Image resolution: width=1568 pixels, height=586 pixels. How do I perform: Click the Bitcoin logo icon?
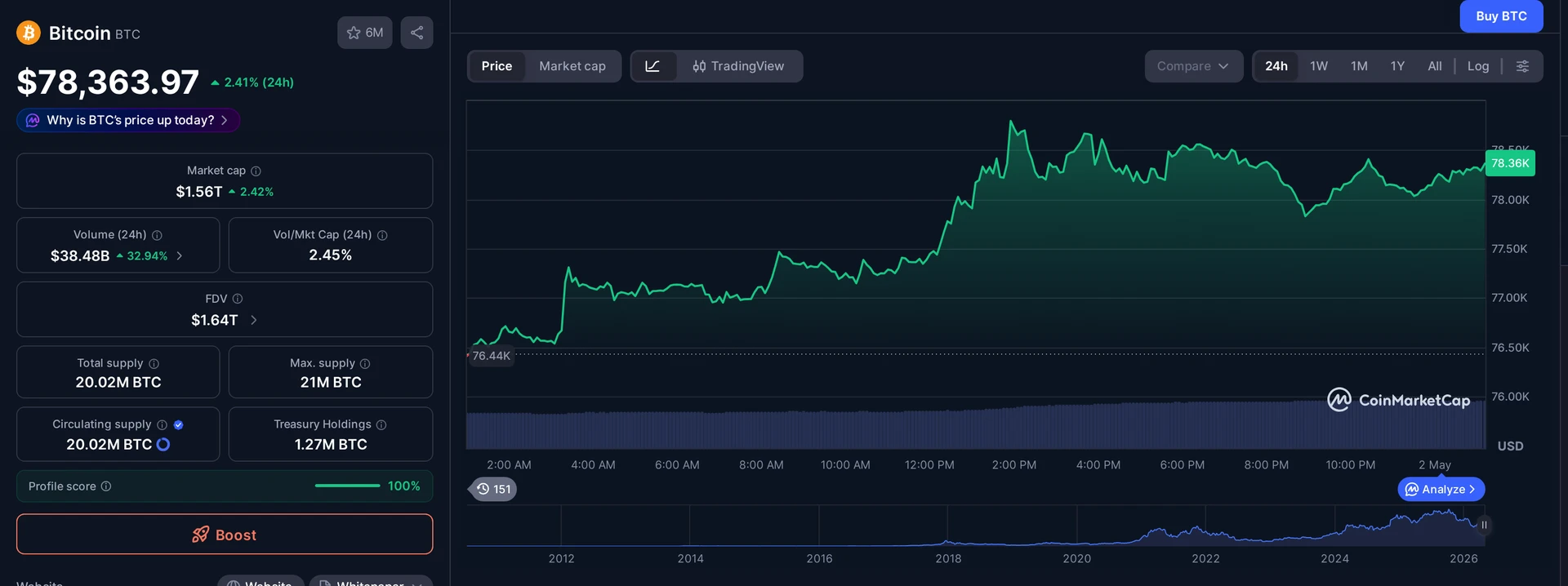(x=29, y=33)
